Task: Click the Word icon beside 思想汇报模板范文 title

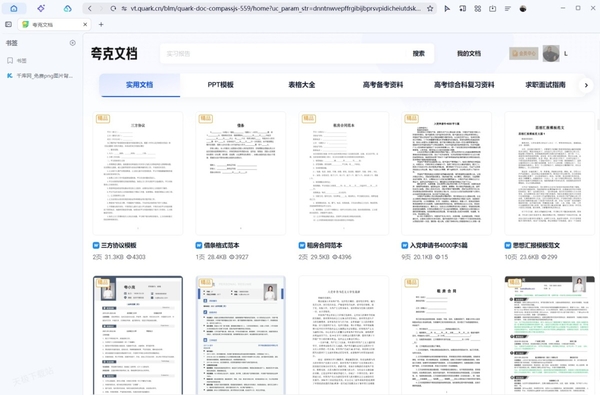Action: pyautogui.click(x=508, y=245)
